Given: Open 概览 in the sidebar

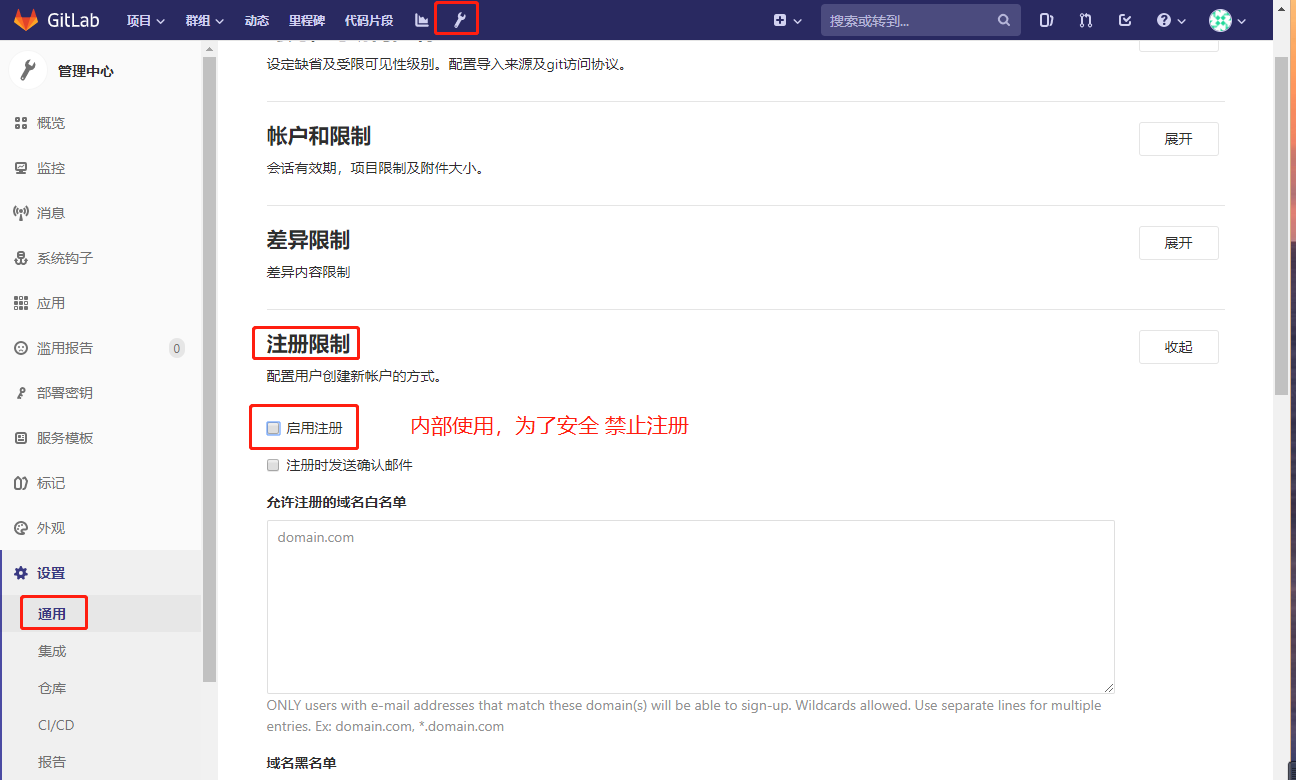Looking at the screenshot, I should [51, 123].
